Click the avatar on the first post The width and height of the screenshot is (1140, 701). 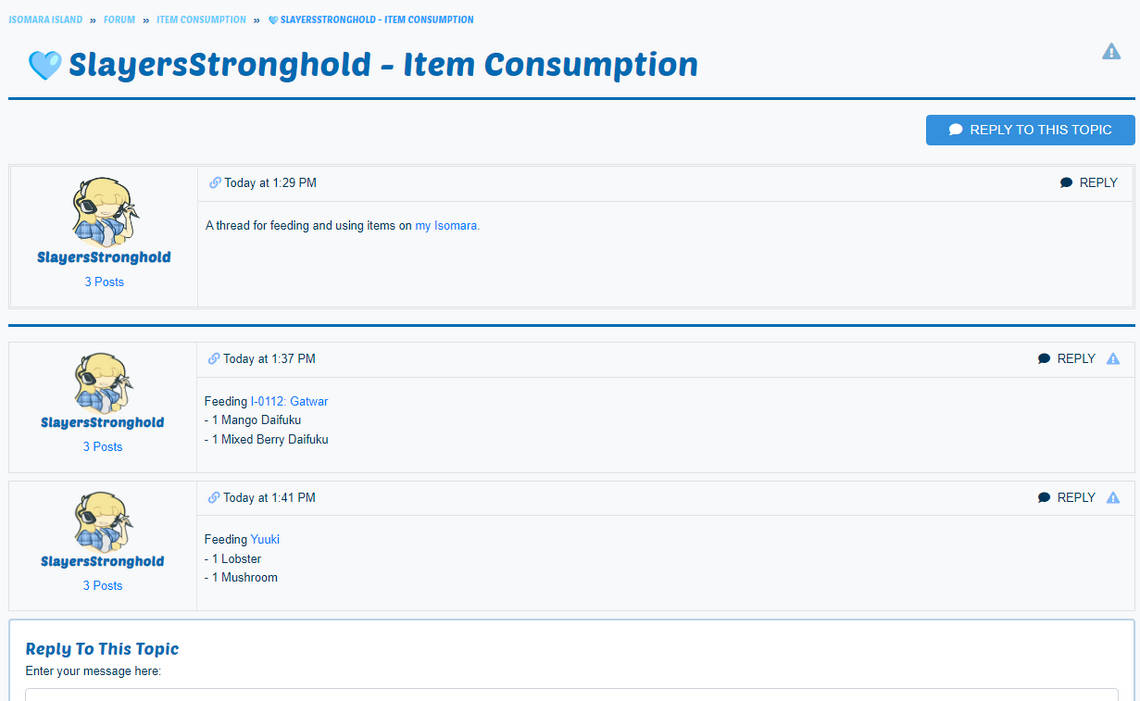(104, 211)
